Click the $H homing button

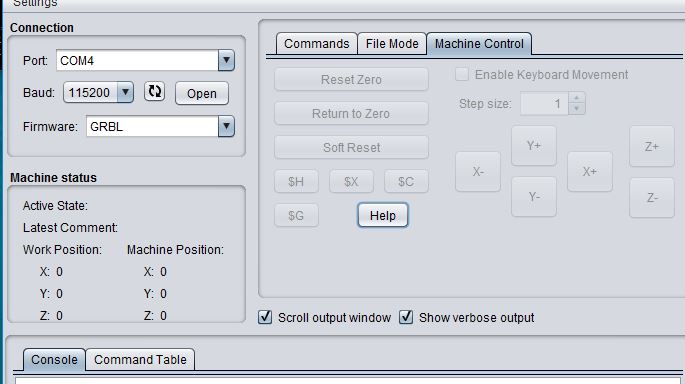pos(296,181)
